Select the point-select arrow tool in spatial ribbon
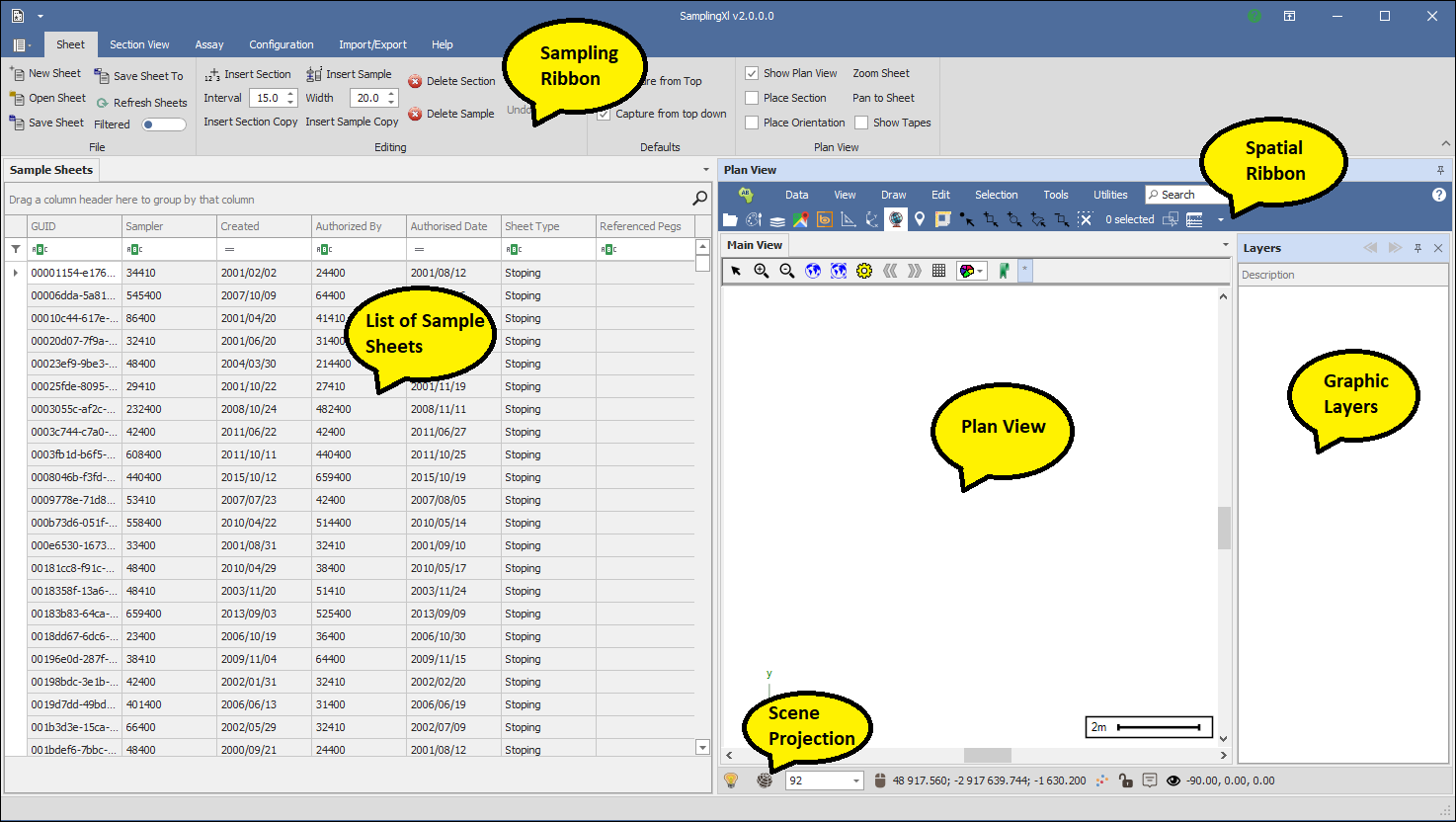1456x822 pixels. pyautogui.click(x=967, y=219)
